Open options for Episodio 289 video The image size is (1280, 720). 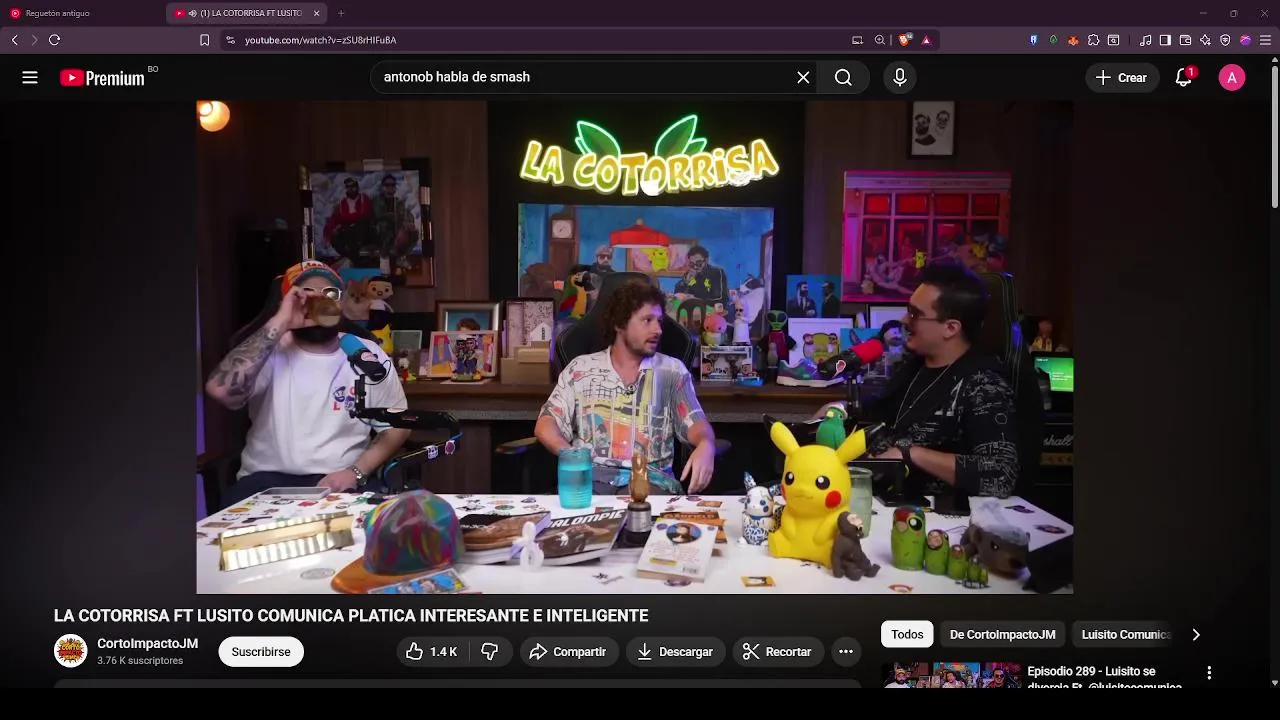click(x=1209, y=673)
